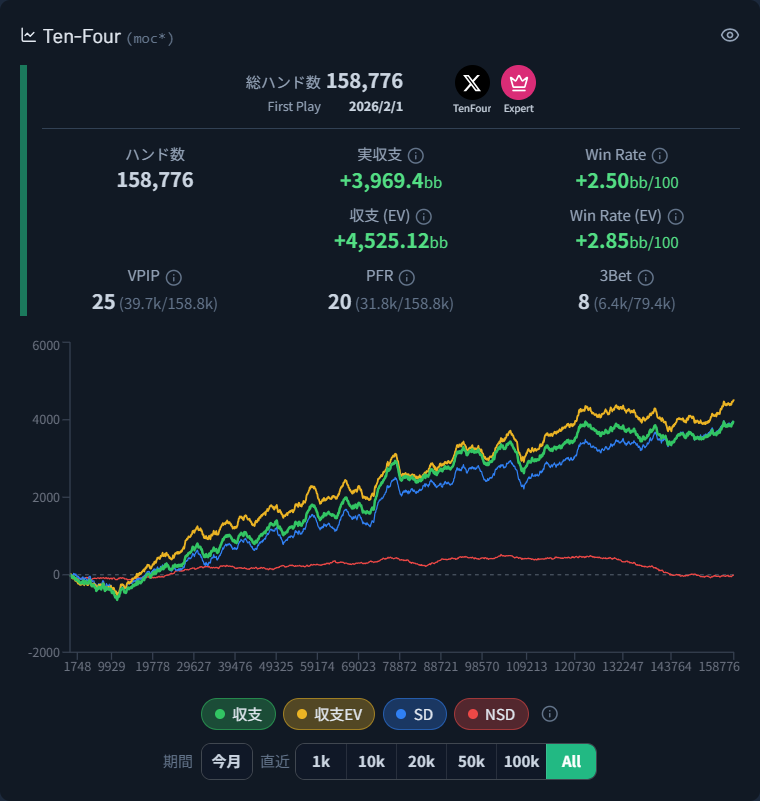
Task: Open the chart legend info icon
Action: (550, 714)
